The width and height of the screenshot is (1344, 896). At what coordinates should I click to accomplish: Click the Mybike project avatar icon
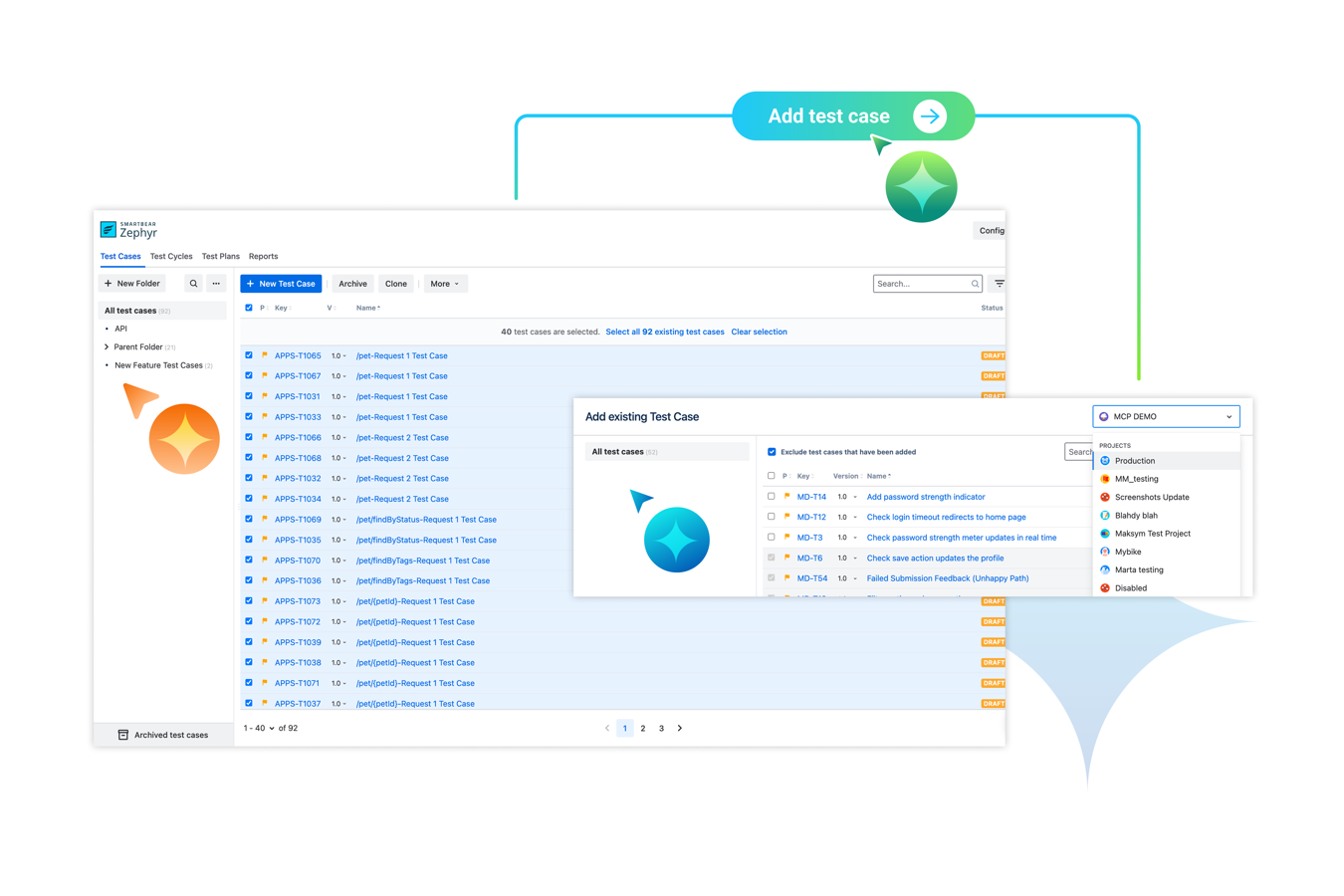click(x=1105, y=552)
